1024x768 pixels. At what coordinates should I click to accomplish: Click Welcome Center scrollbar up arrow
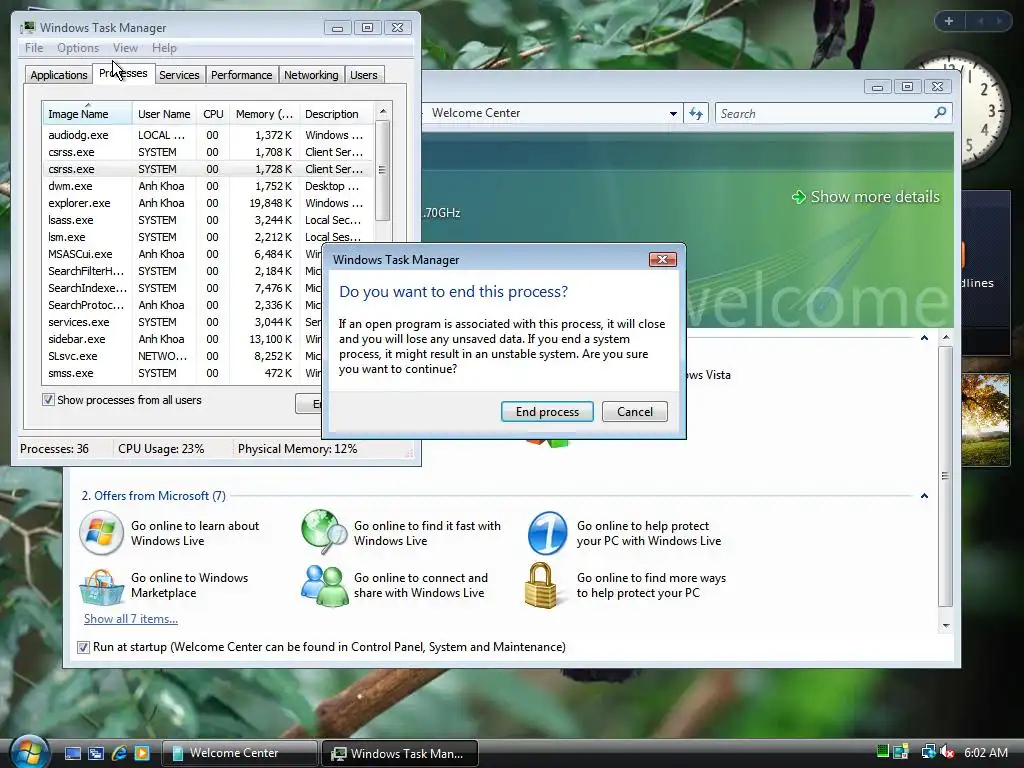click(946, 338)
